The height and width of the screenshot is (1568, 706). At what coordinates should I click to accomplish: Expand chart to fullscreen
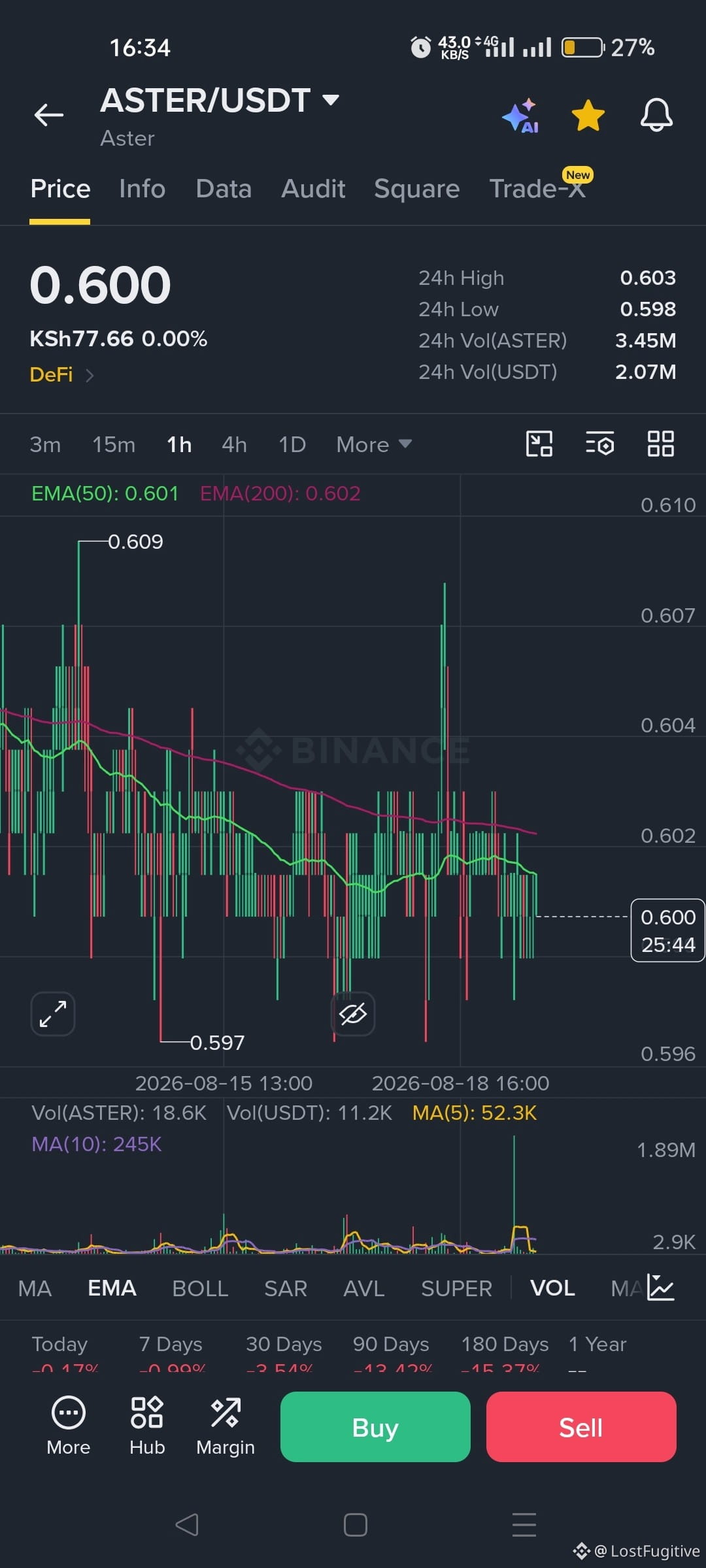point(53,1014)
